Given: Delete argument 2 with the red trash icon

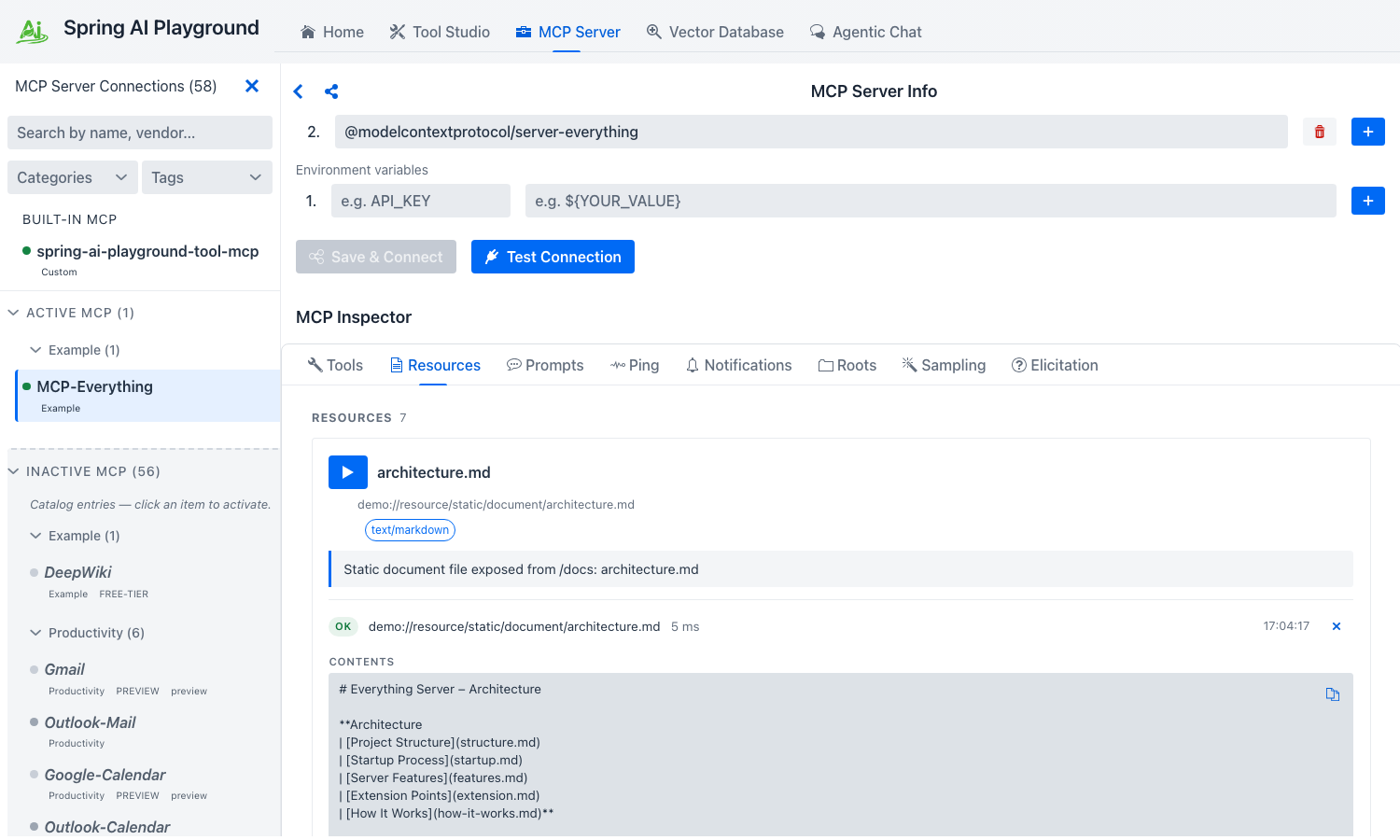Looking at the screenshot, I should (x=1320, y=132).
